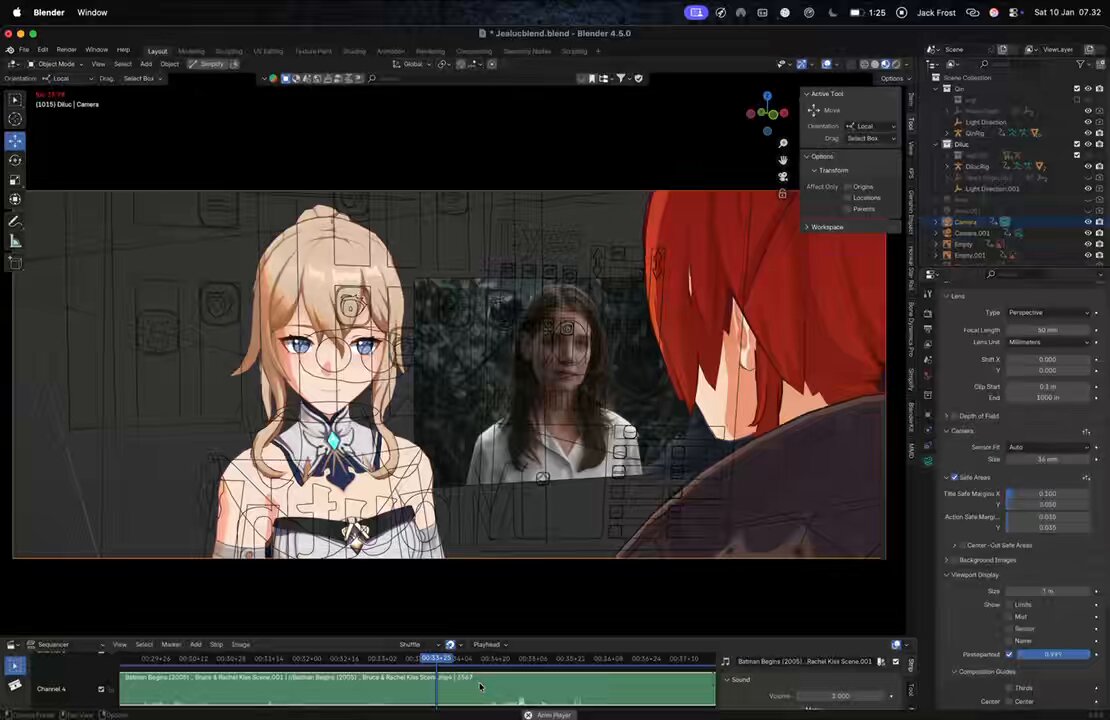Select the Annotate tool in left toolbar
The width and height of the screenshot is (1110, 720).
pyautogui.click(x=15, y=222)
